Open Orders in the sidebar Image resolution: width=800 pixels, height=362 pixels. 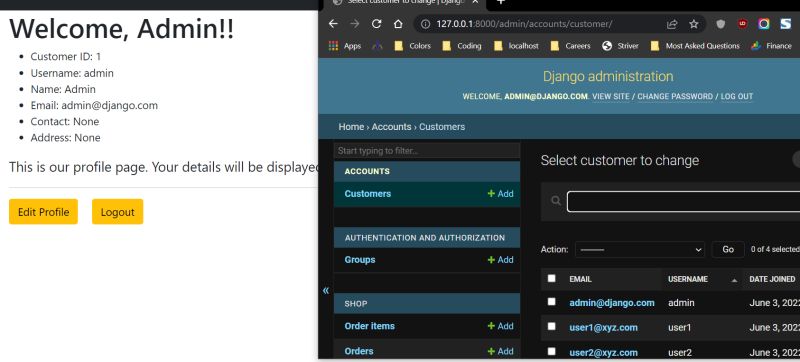tap(359, 351)
